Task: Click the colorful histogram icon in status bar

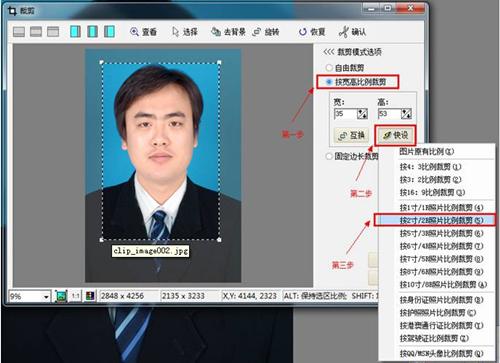Action: coord(90,296)
